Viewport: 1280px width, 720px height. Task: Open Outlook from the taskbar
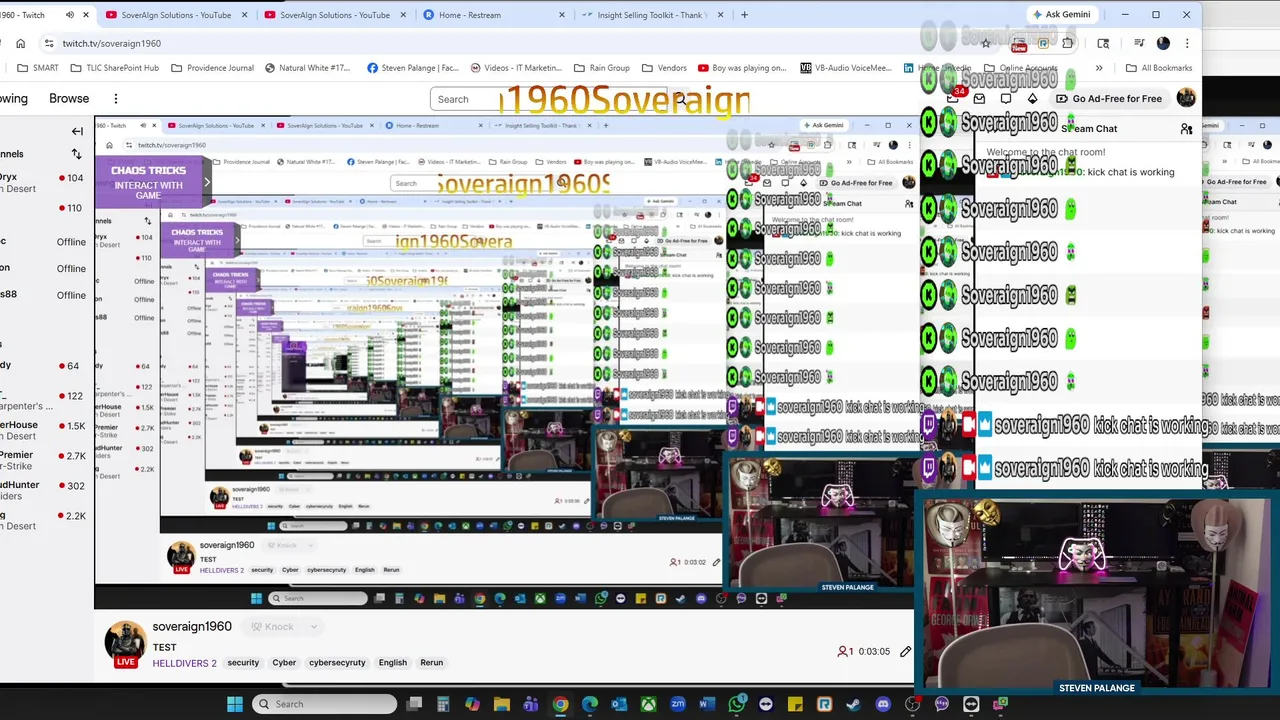coord(619,704)
